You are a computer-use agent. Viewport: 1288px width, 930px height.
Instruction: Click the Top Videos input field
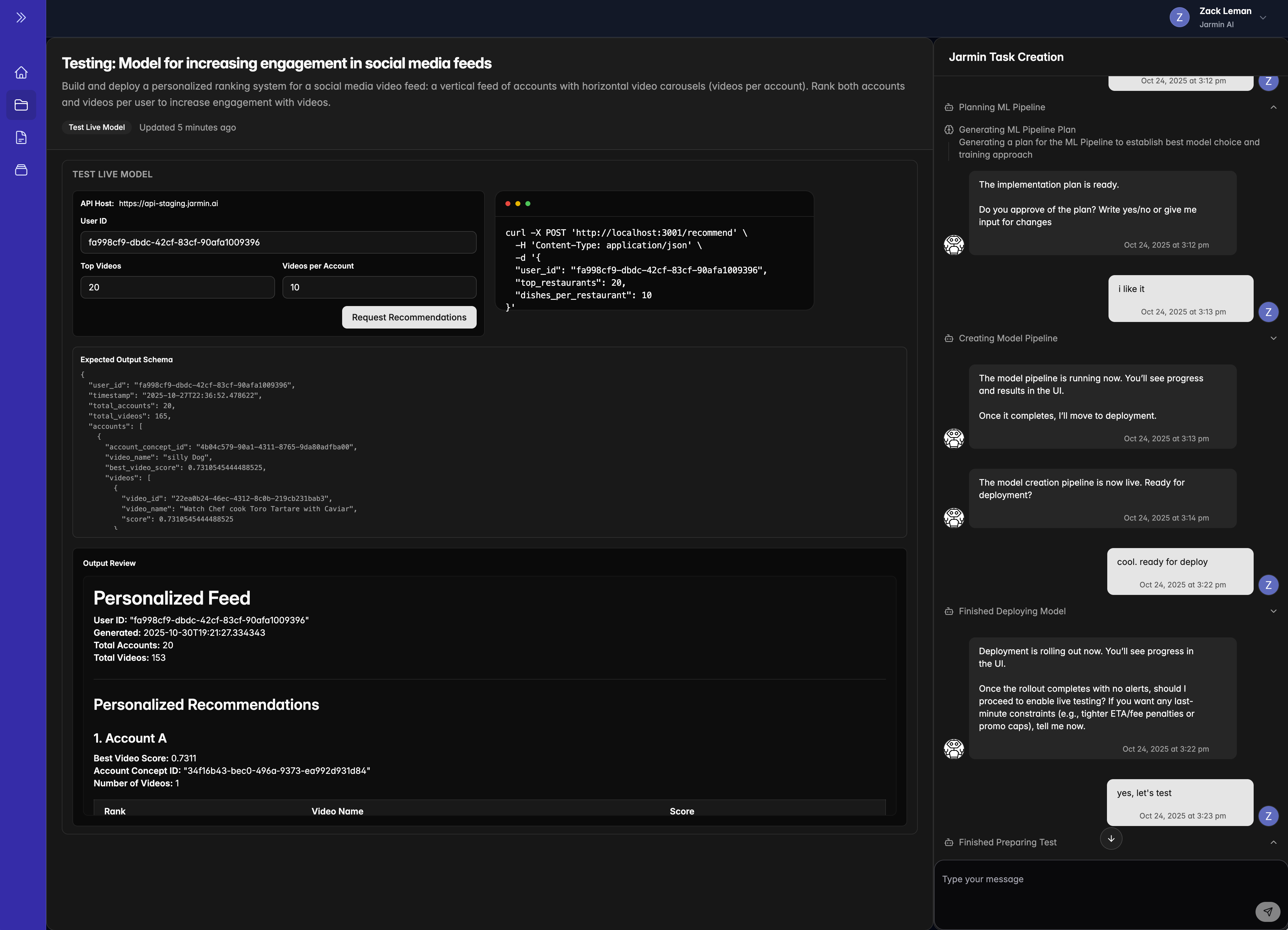[x=177, y=288]
